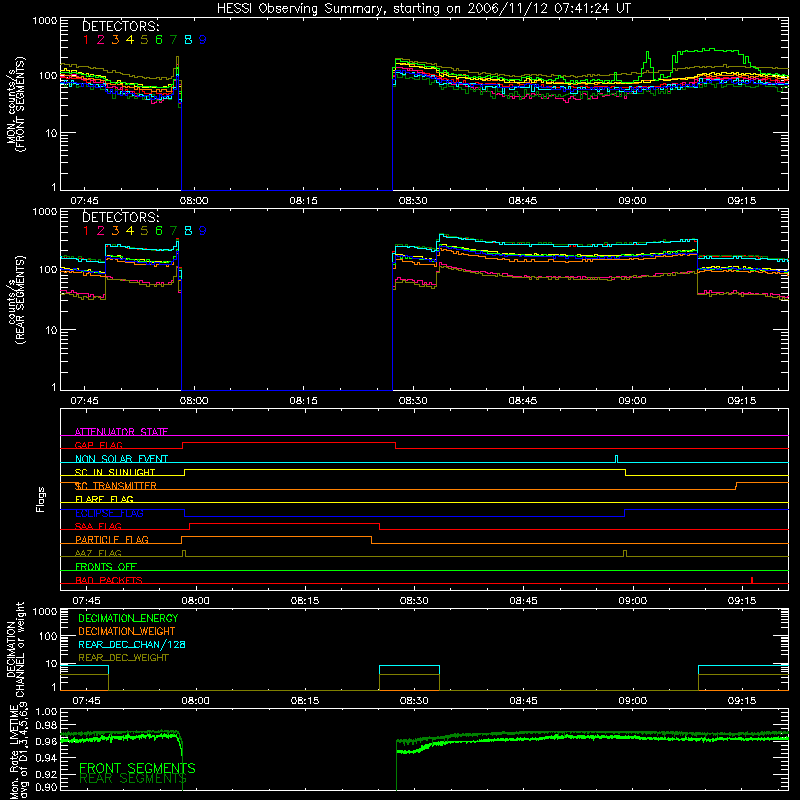Click the NON_SOLAR_EVENT flag label
This screenshot has width=800, height=800.
pos(121,459)
